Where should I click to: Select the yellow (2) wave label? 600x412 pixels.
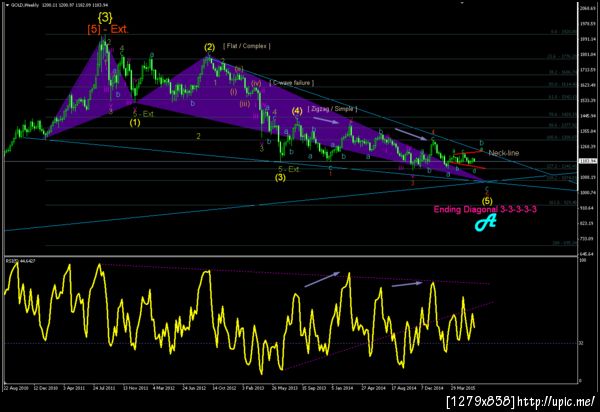tap(209, 47)
